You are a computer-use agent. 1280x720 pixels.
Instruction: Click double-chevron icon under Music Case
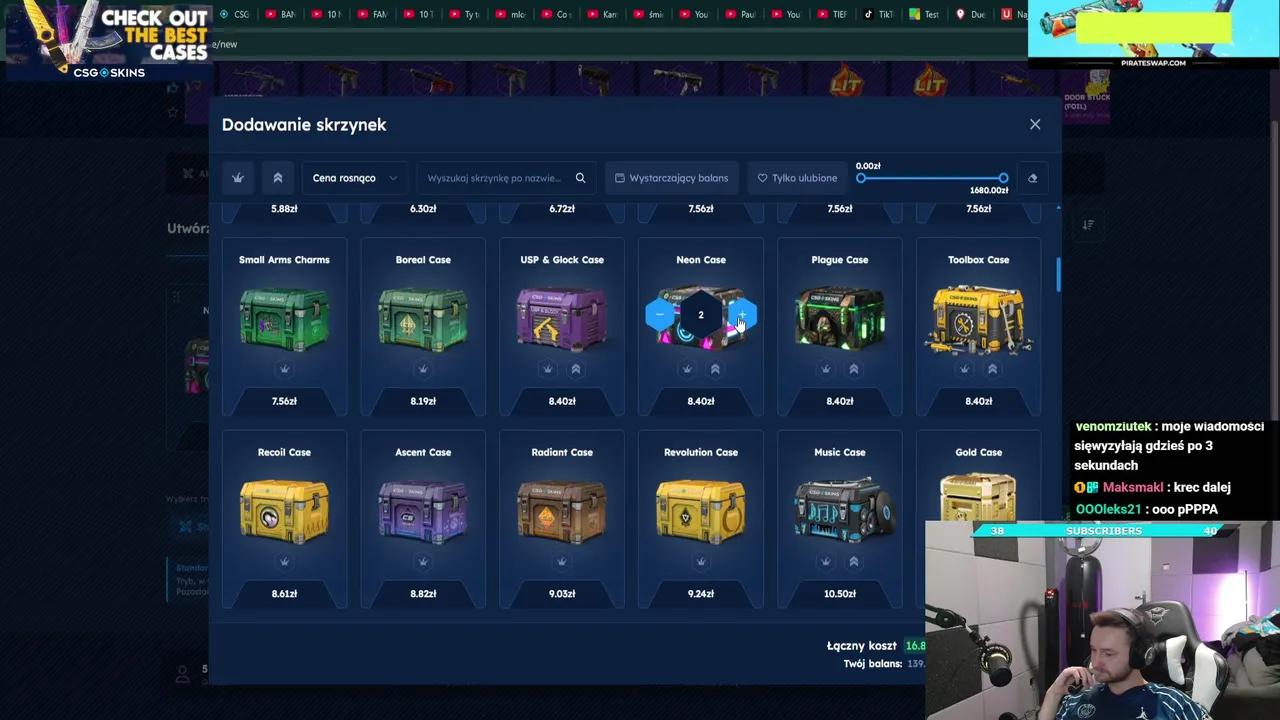pos(854,562)
